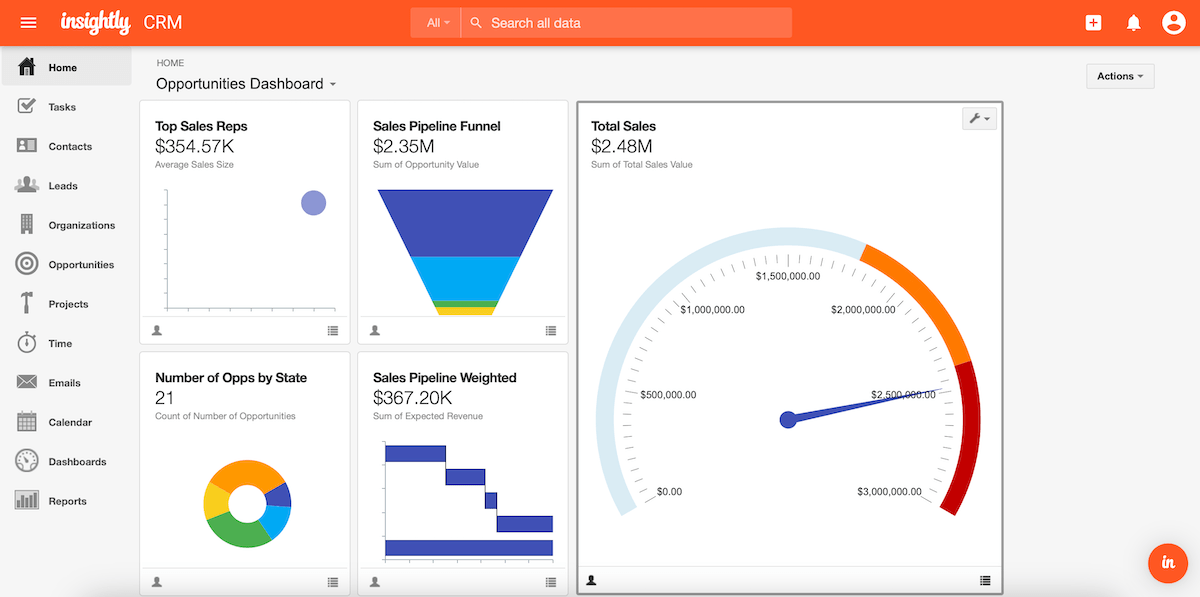1200x597 pixels.
Task: Open Leads from the sidebar
Action: coord(62,186)
